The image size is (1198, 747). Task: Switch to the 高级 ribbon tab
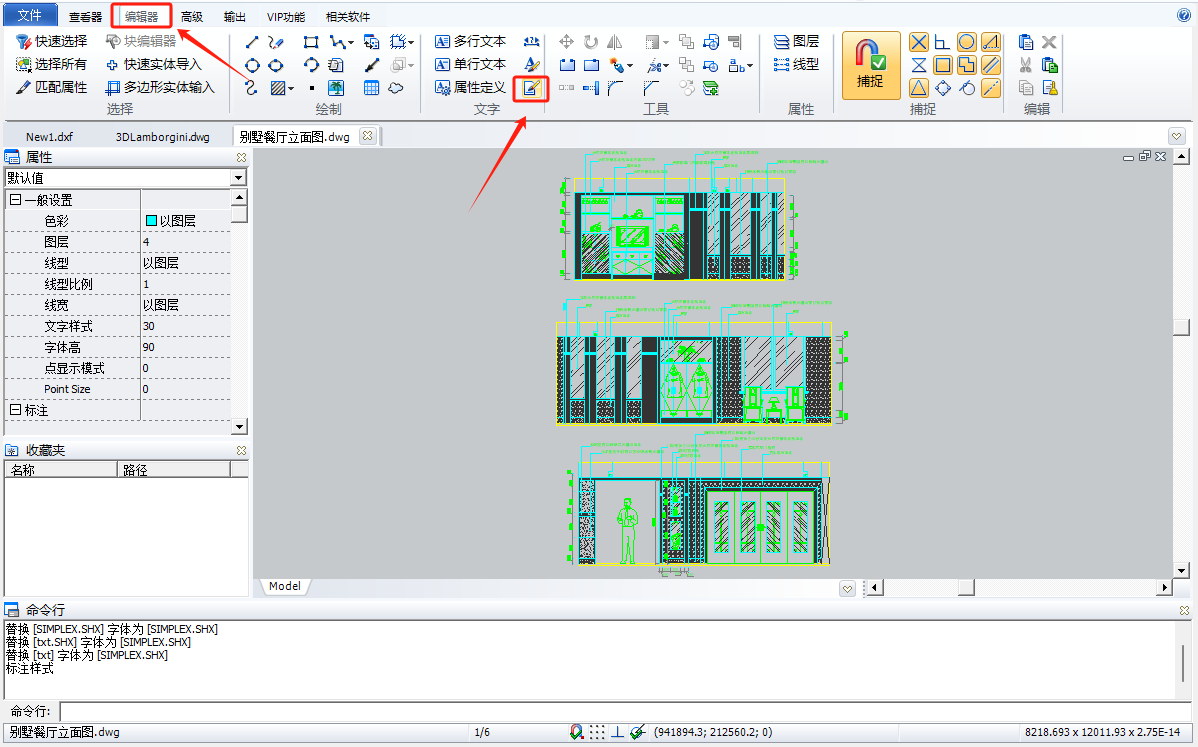(192, 17)
